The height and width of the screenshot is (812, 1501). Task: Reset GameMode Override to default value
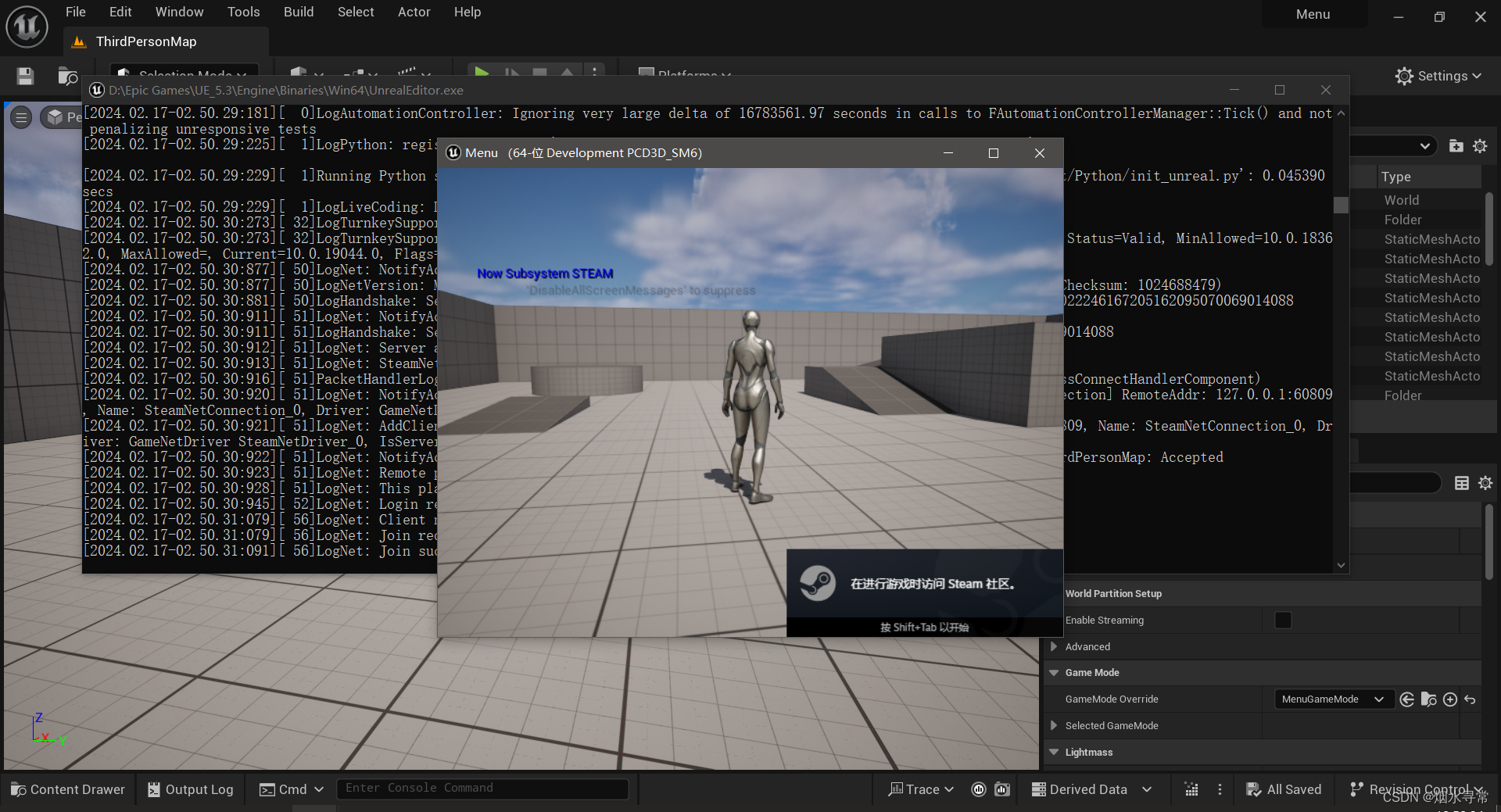click(1470, 699)
